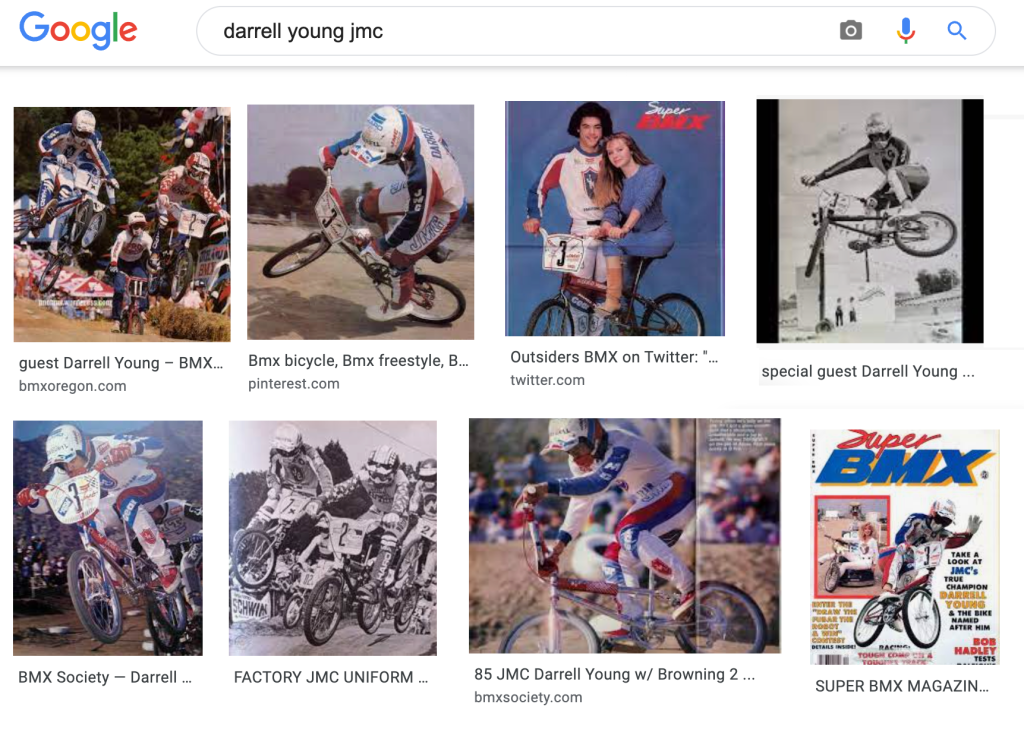The height and width of the screenshot is (742, 1024).
Task: Click the 'FACTORY JMC UNIFORM' caption link
Action: 331,677
